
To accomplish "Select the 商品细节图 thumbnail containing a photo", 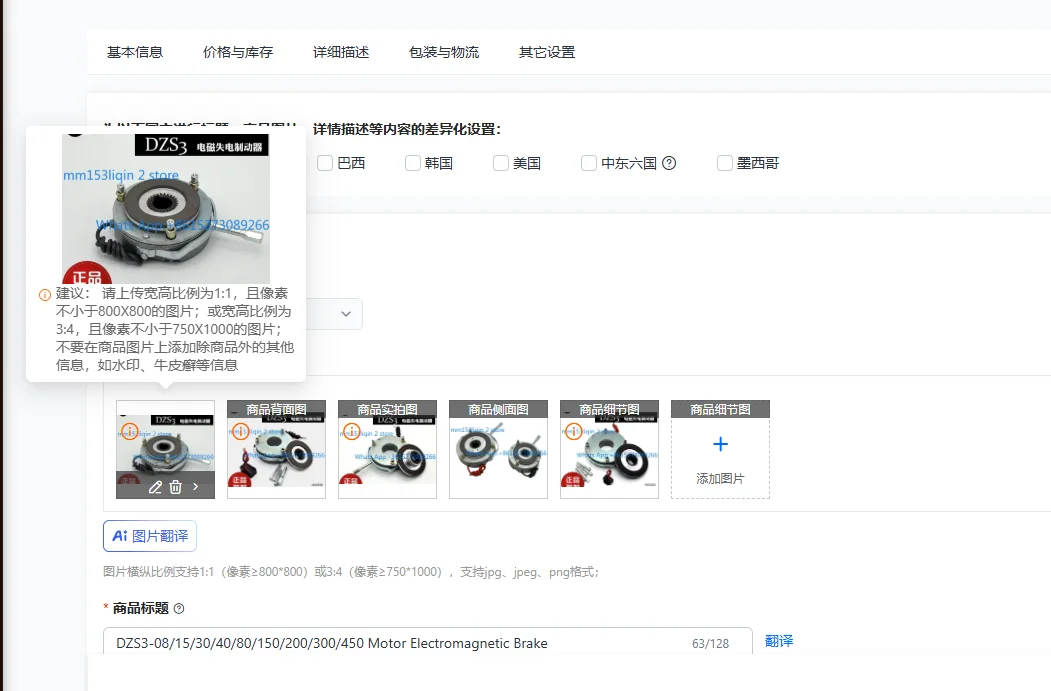I will 609,450.
